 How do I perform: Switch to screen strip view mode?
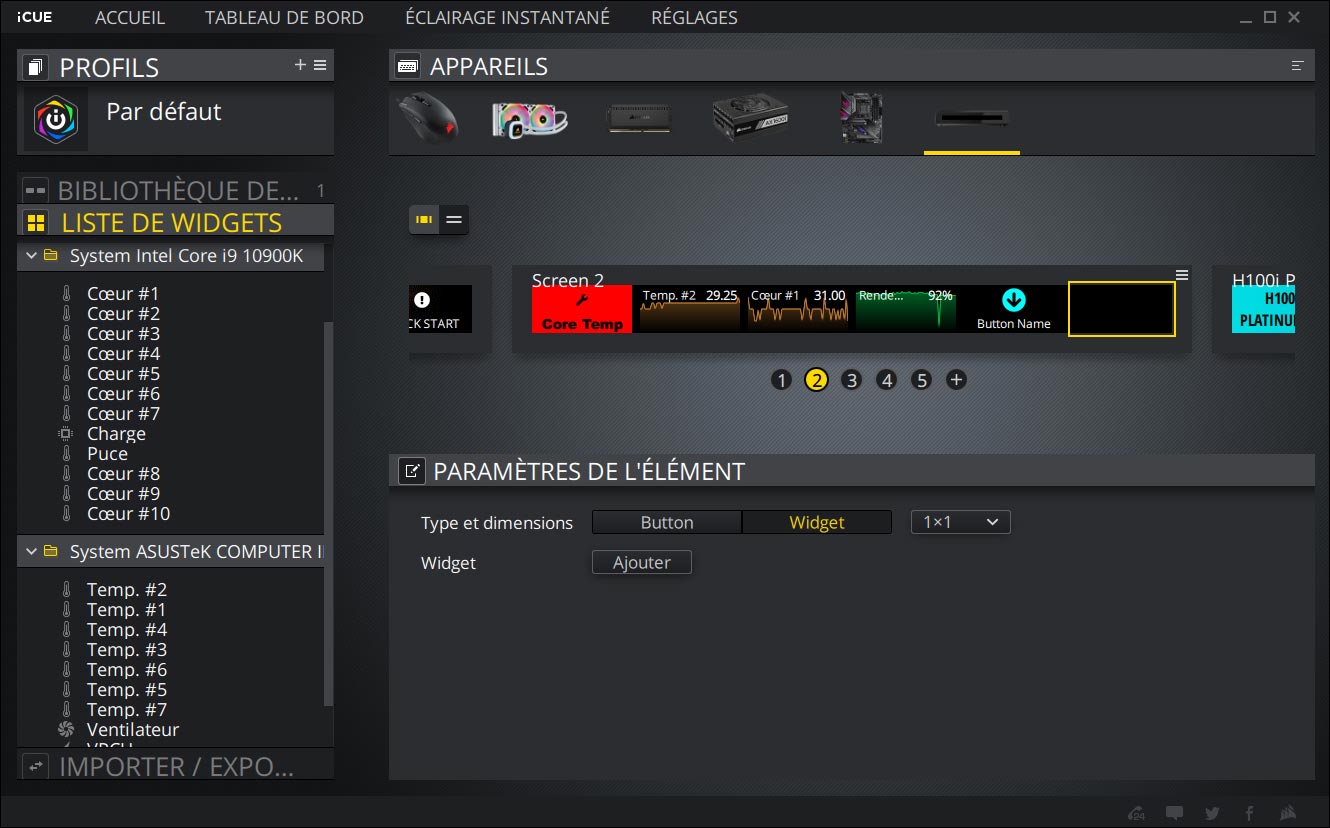click(x=424, y=219)
